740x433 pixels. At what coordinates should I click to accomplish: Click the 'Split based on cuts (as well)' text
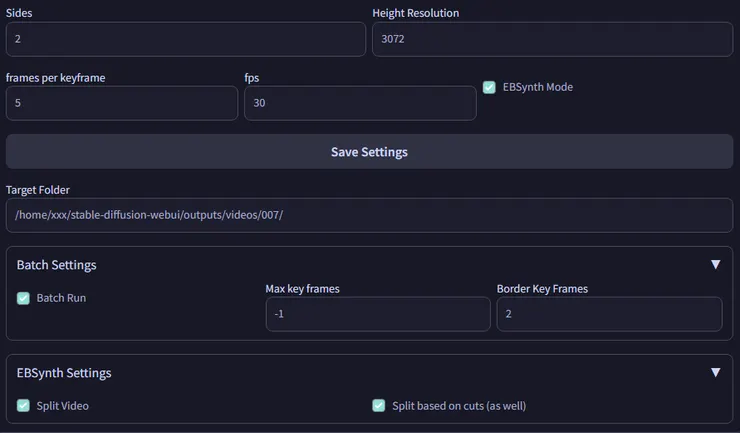(458, 405)
